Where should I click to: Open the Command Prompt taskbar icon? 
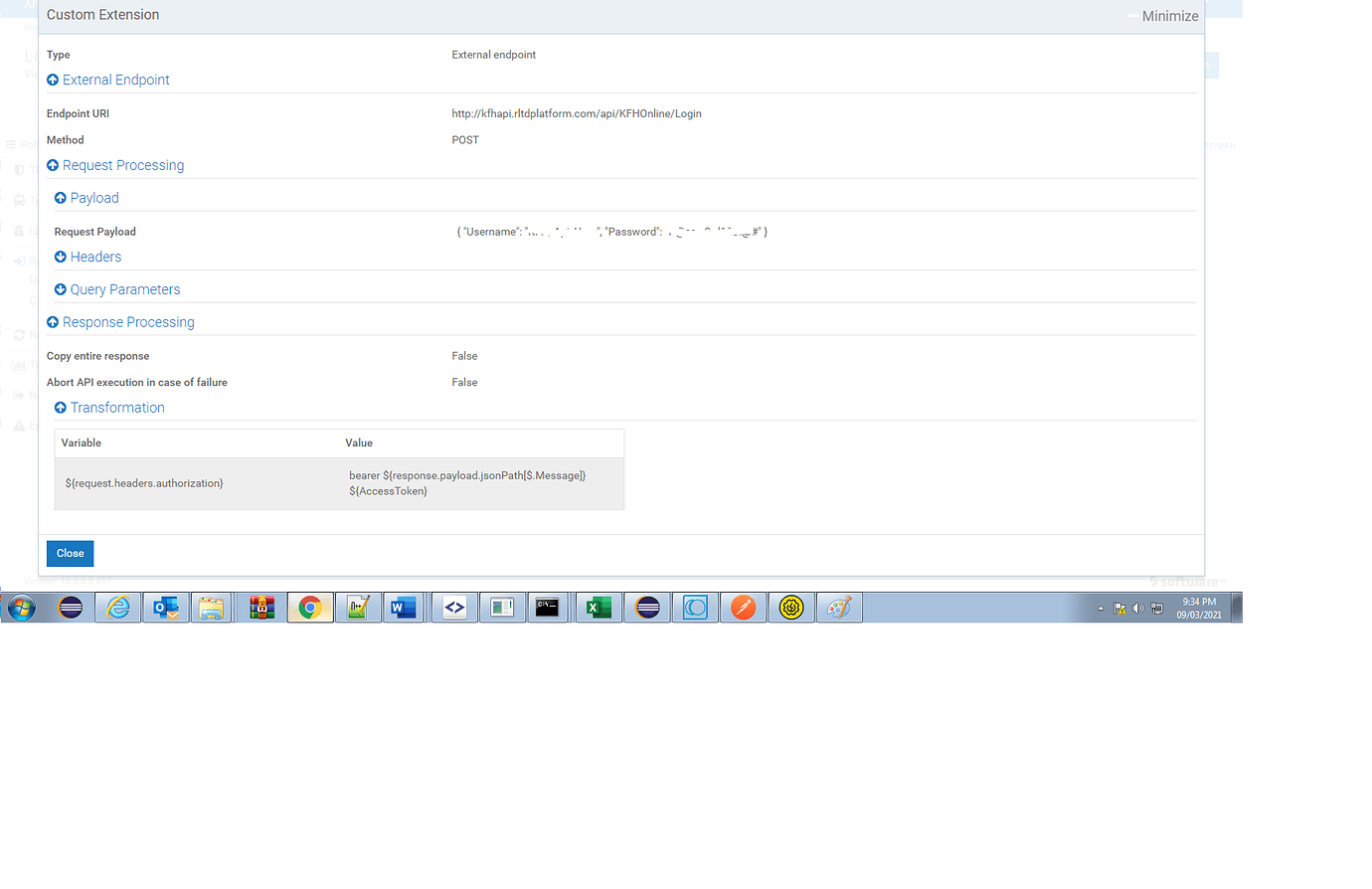[x=548, y=608]
